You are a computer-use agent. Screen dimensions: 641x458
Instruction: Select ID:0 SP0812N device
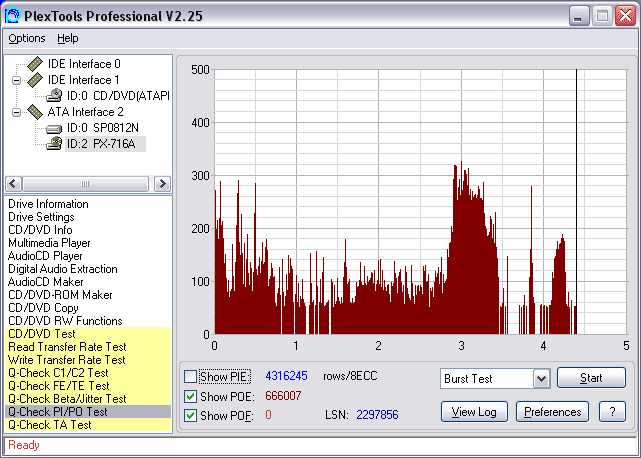pyautogui.click(x=103, y=128)
